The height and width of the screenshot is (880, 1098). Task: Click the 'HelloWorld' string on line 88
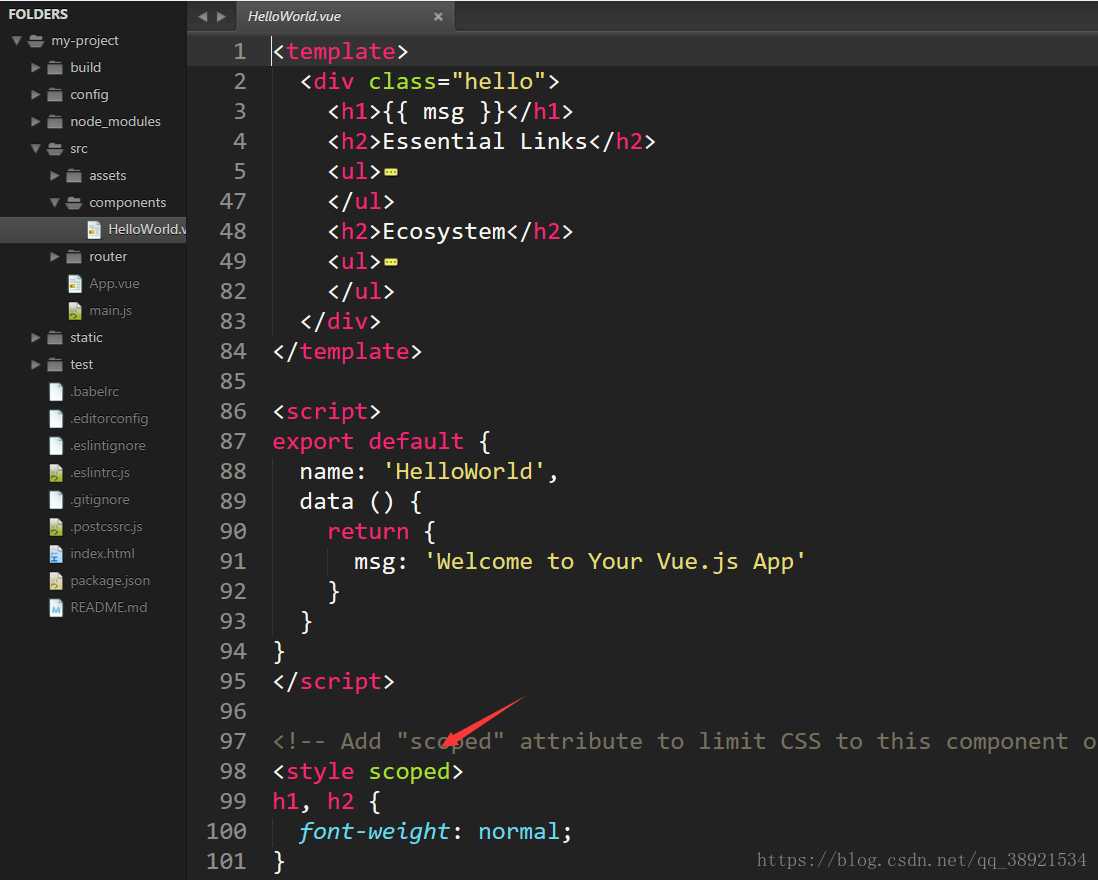pos(464,471)
